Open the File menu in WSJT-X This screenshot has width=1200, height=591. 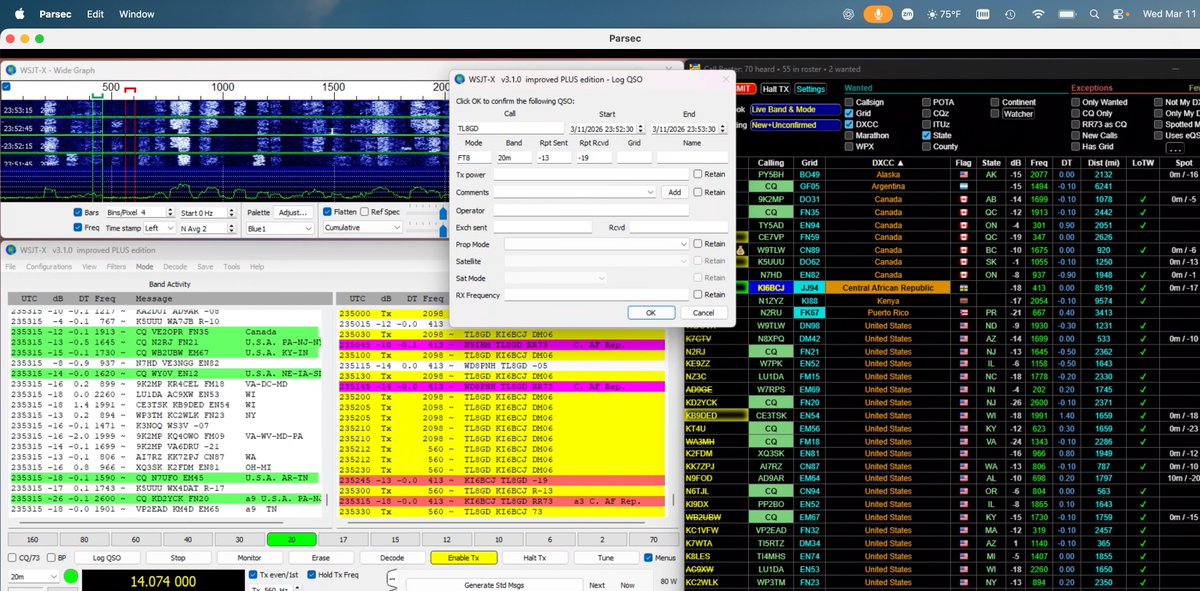coord(10,267)
